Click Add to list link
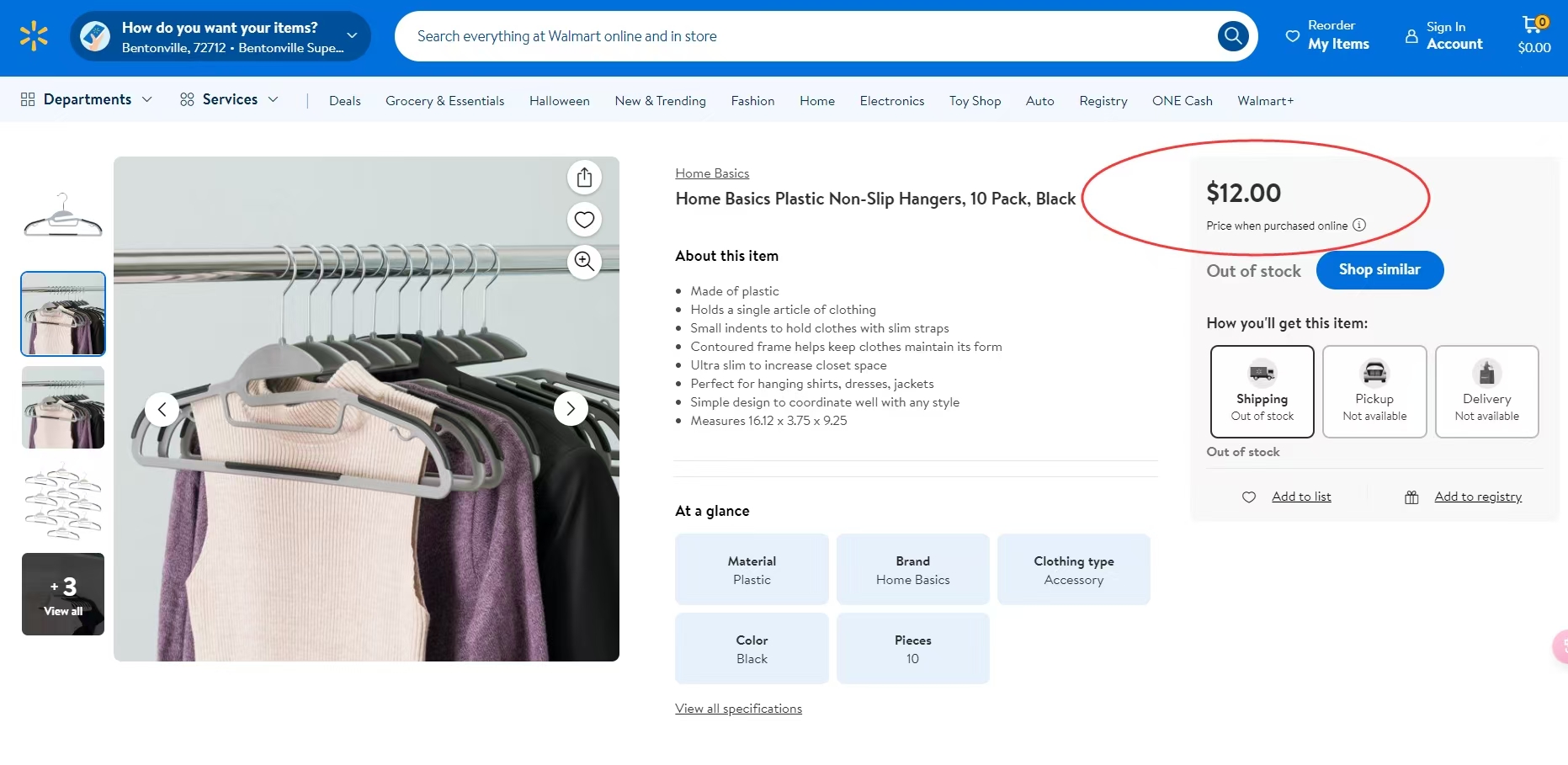 click(1301, 497)
